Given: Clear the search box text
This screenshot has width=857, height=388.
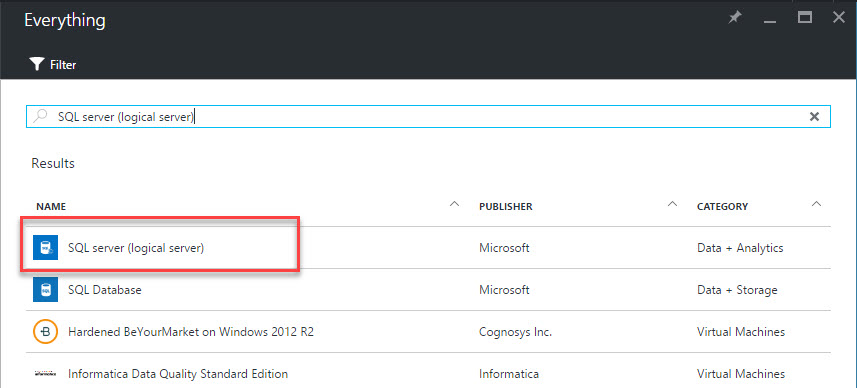Looking at the screenshot, I should [x=814, y=116].
